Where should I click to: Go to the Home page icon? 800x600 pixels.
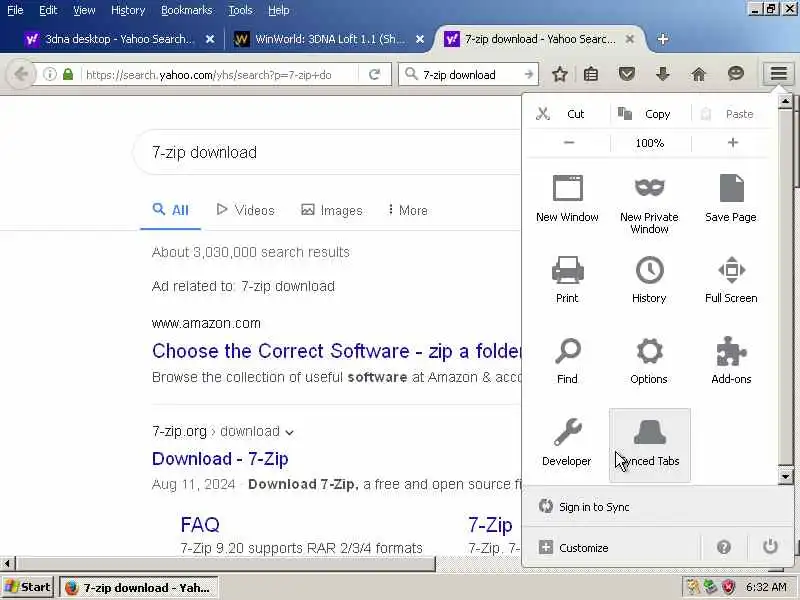[x=698, y=74]
